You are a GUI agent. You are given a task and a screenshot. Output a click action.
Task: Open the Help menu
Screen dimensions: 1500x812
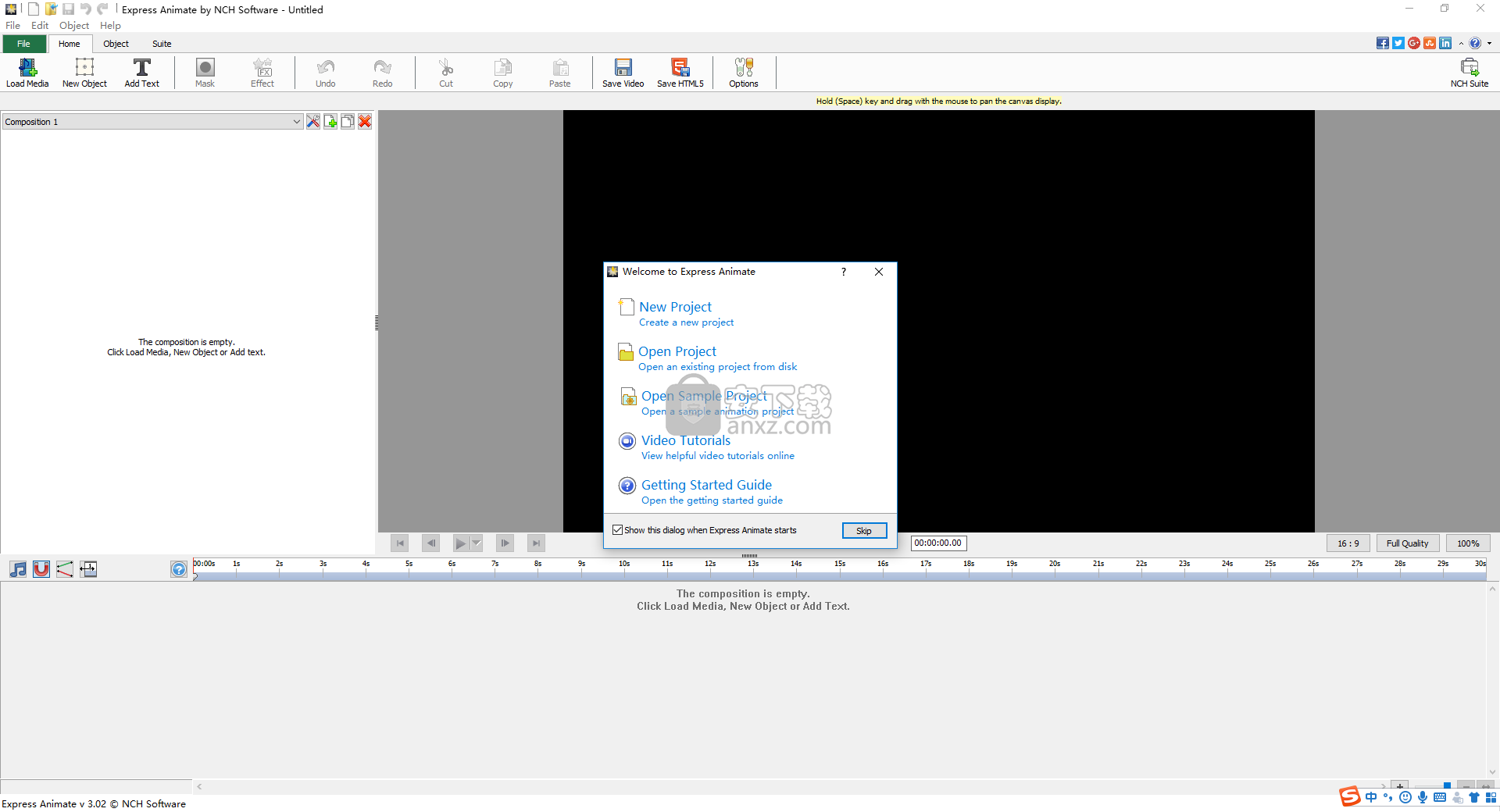[110, 26]
